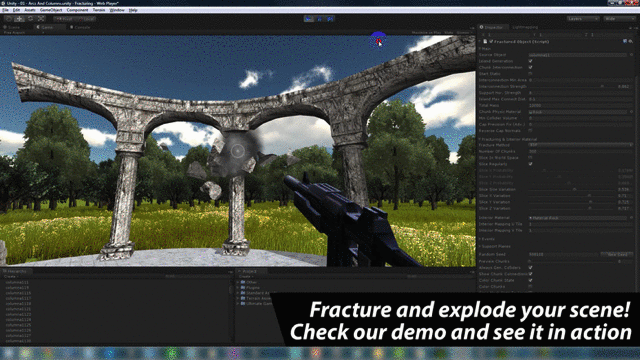Switch to the Inspector tab

tap(492, 27)
